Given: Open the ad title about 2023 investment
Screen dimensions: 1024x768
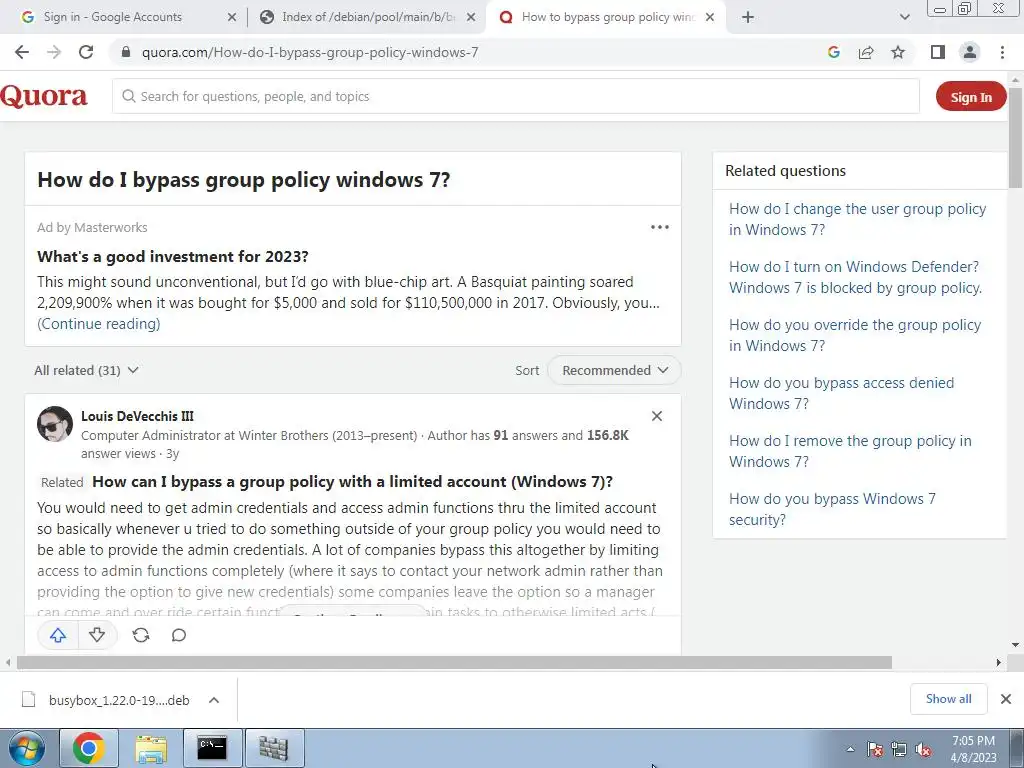Looking at the screenshot, I should tap(172, 257).
